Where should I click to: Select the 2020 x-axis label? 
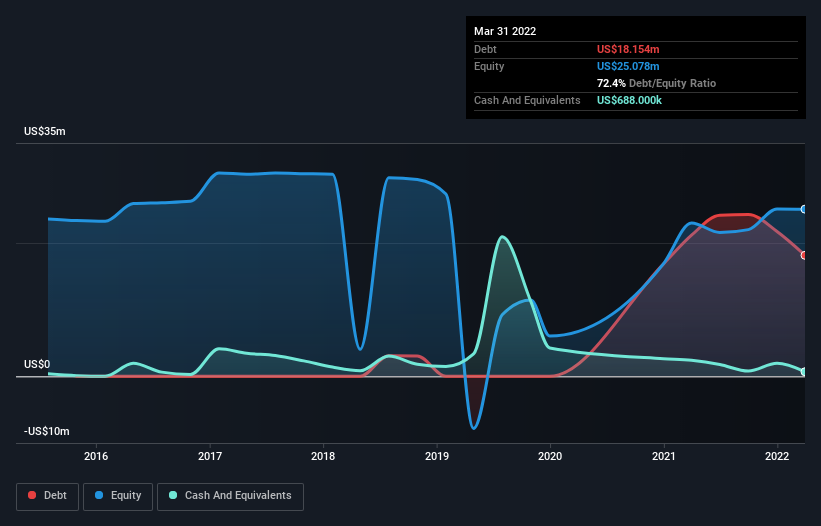pos(550,456)
